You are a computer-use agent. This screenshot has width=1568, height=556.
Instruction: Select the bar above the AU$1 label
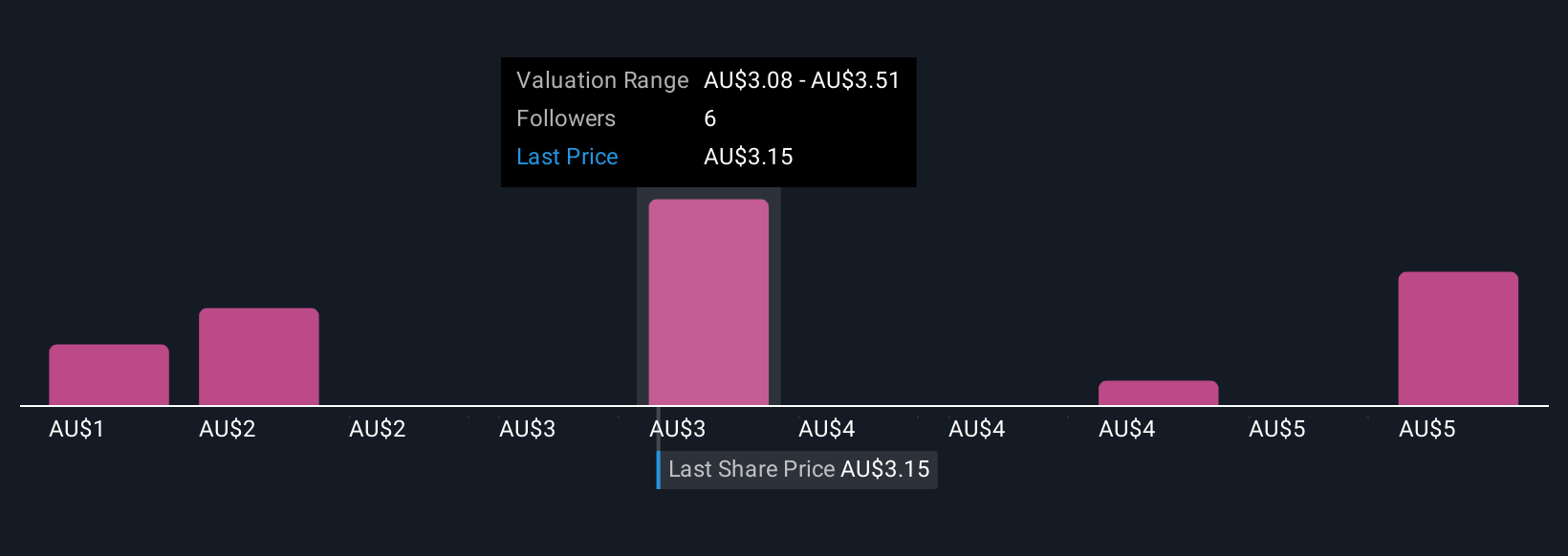109,374
